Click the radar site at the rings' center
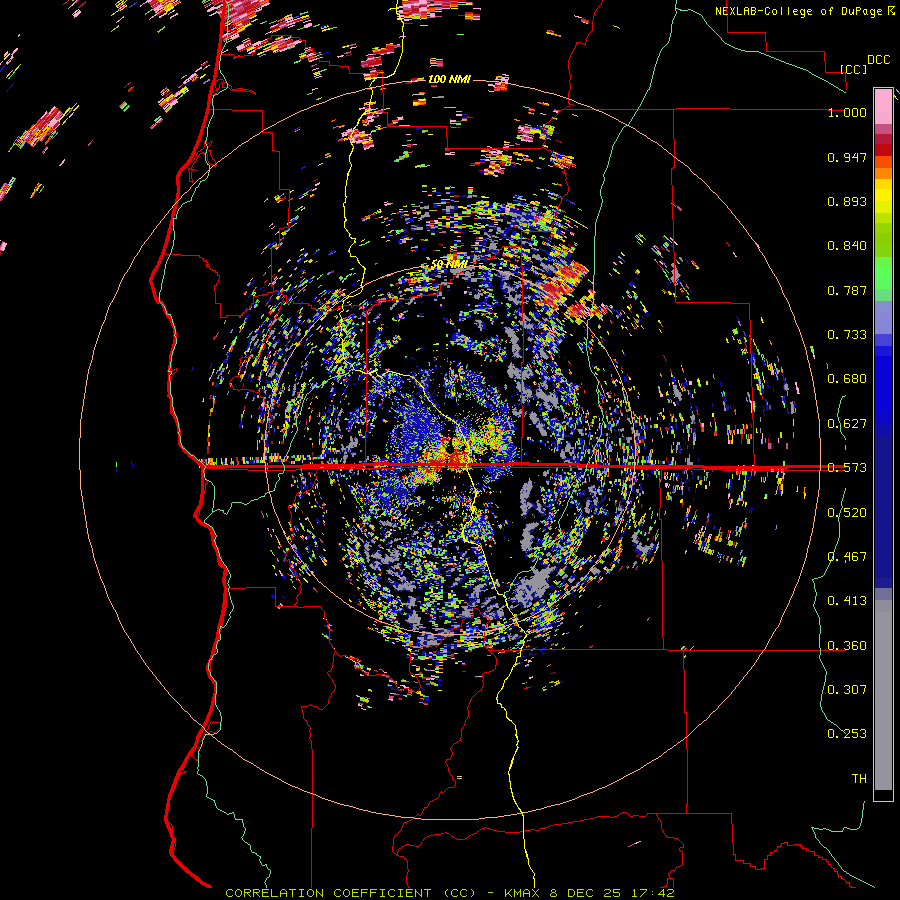 point(450,449)
